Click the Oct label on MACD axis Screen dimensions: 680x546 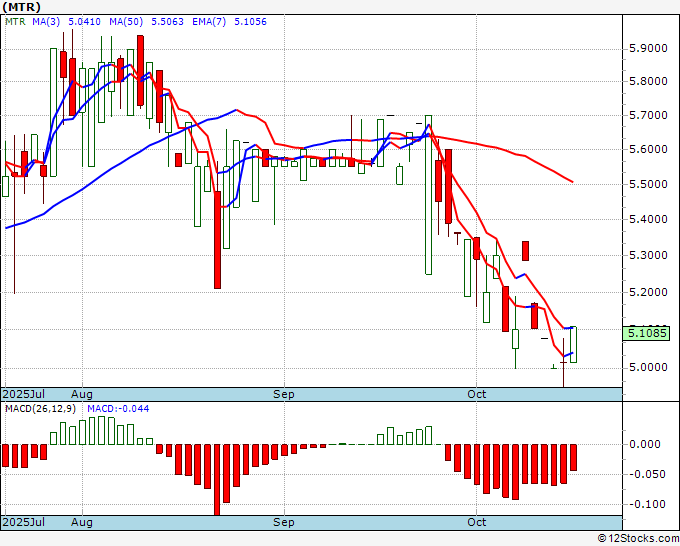tap(477, 522)
